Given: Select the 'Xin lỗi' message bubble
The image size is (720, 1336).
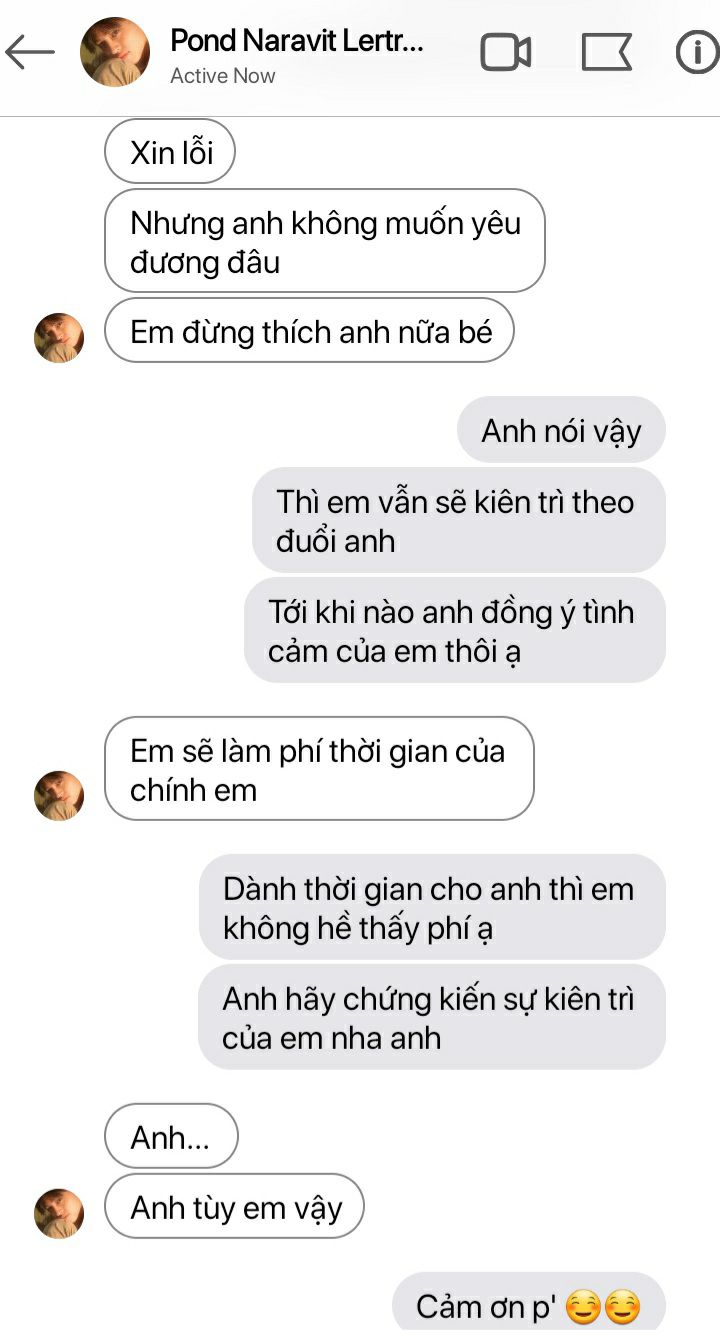Looking at the screenshot, I should tap(170, 151).
